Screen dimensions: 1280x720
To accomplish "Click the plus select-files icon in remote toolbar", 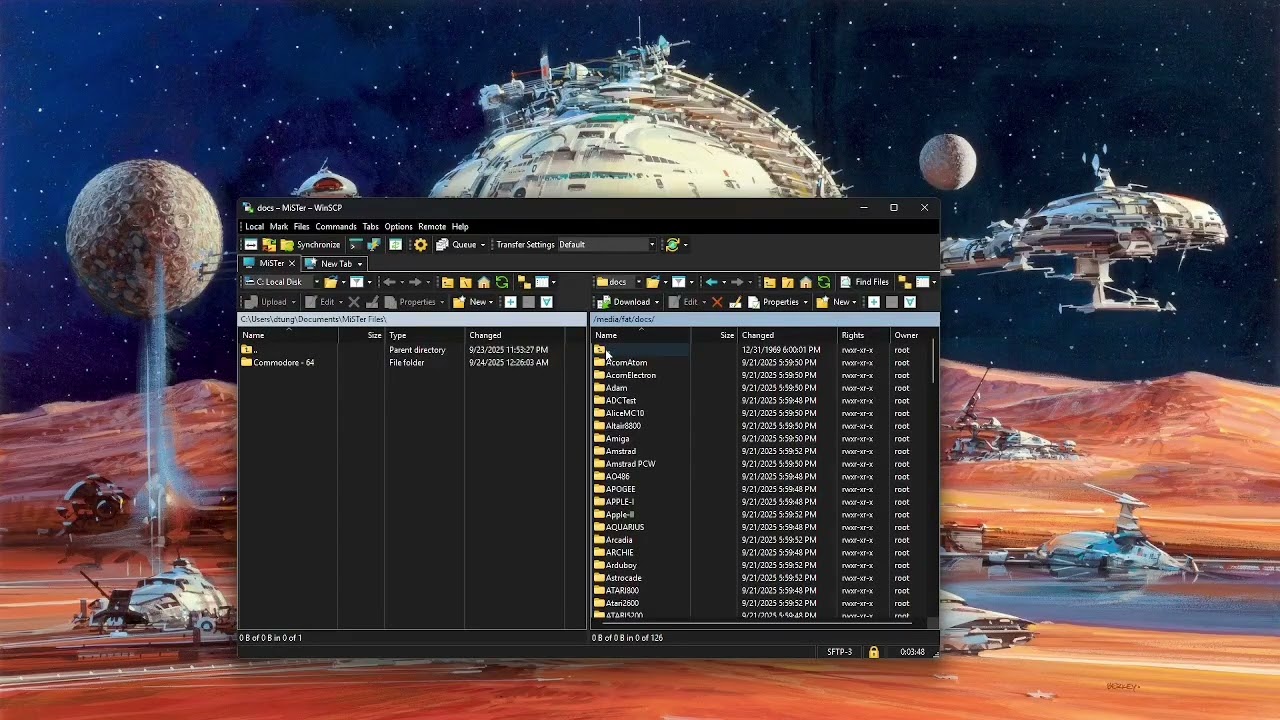I will (x=874, y=302).
